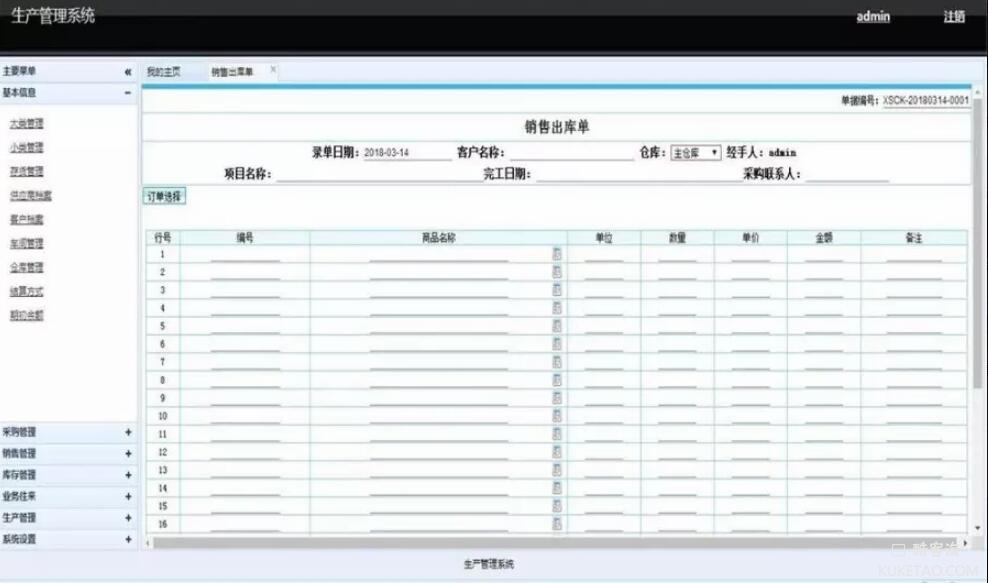The image size is (988, 583).
Task: Open product lookup icon in row 12
Action: [557, 452]
